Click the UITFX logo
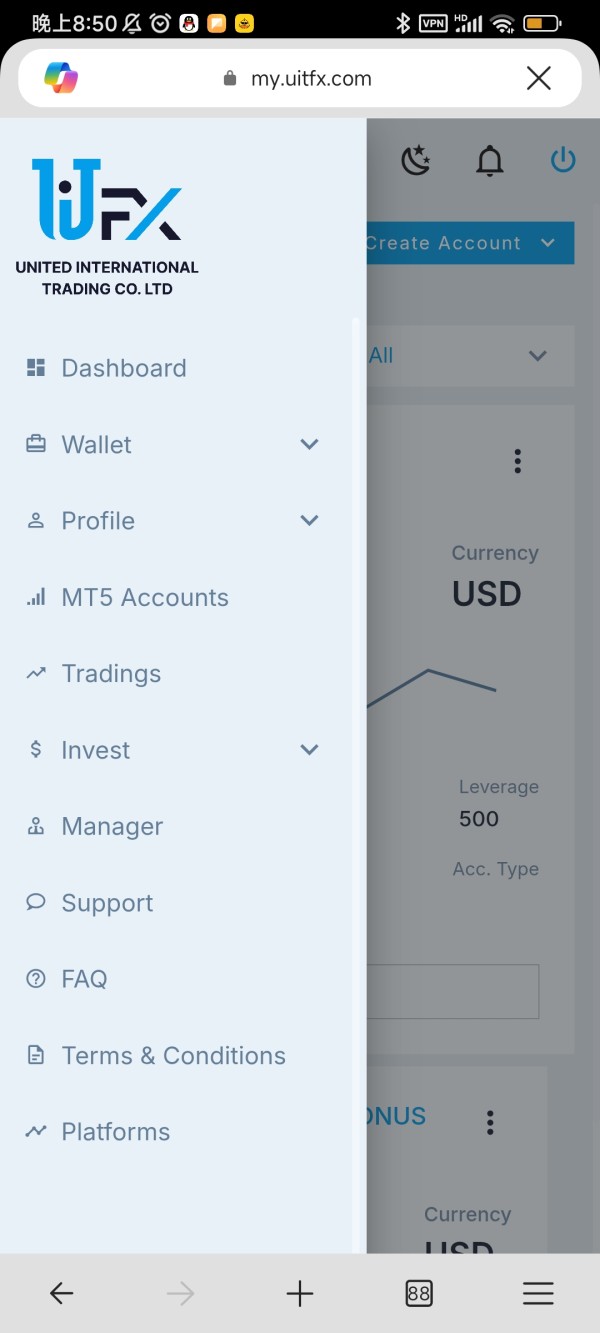600x1333 pixels. pyautogui.click(x=107, y=200)
